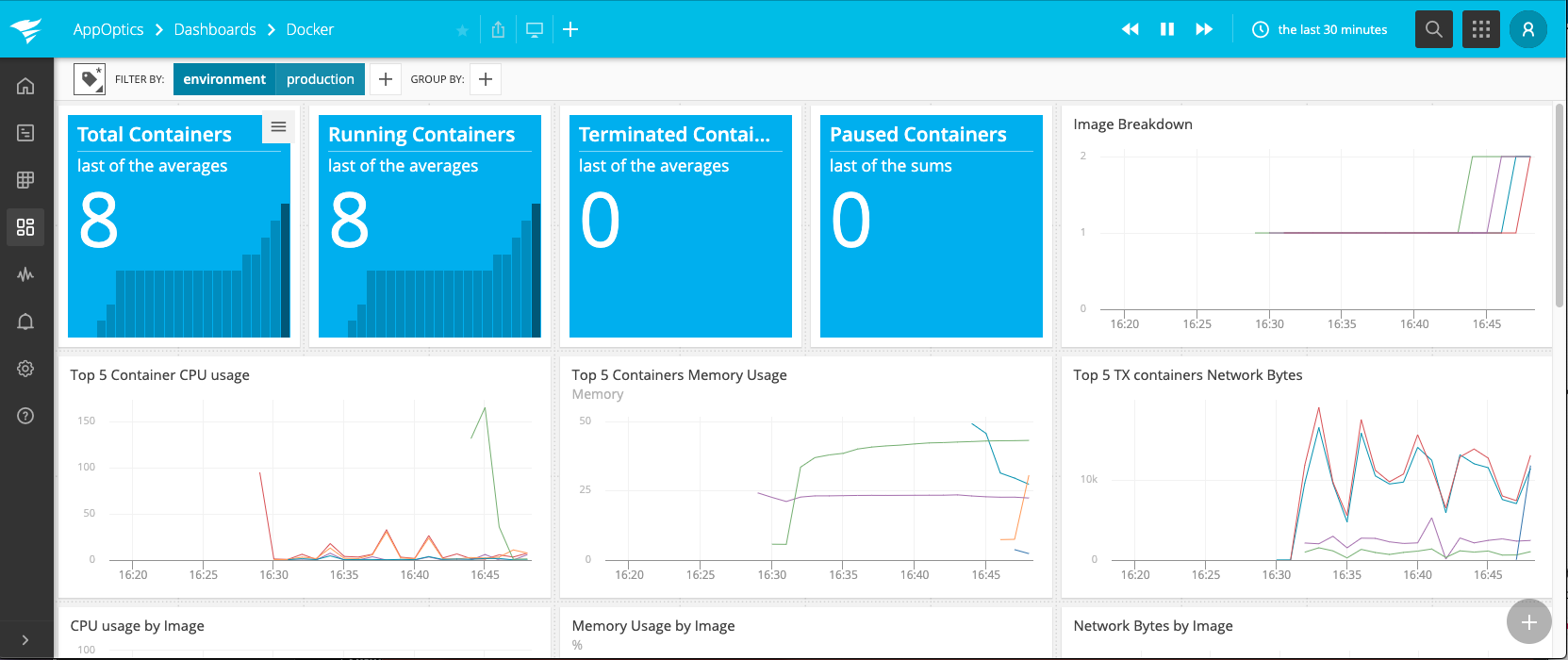The image size is (1568, 660).
Task: Open the Settings gear sidebar icon
Action: point(25,369)
